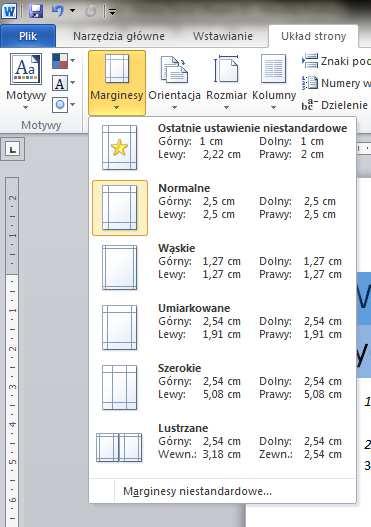Switch to Wstawianie tab
Viewport: 371px width, 527px height.
pyautogui.click(x=223, y=36)
